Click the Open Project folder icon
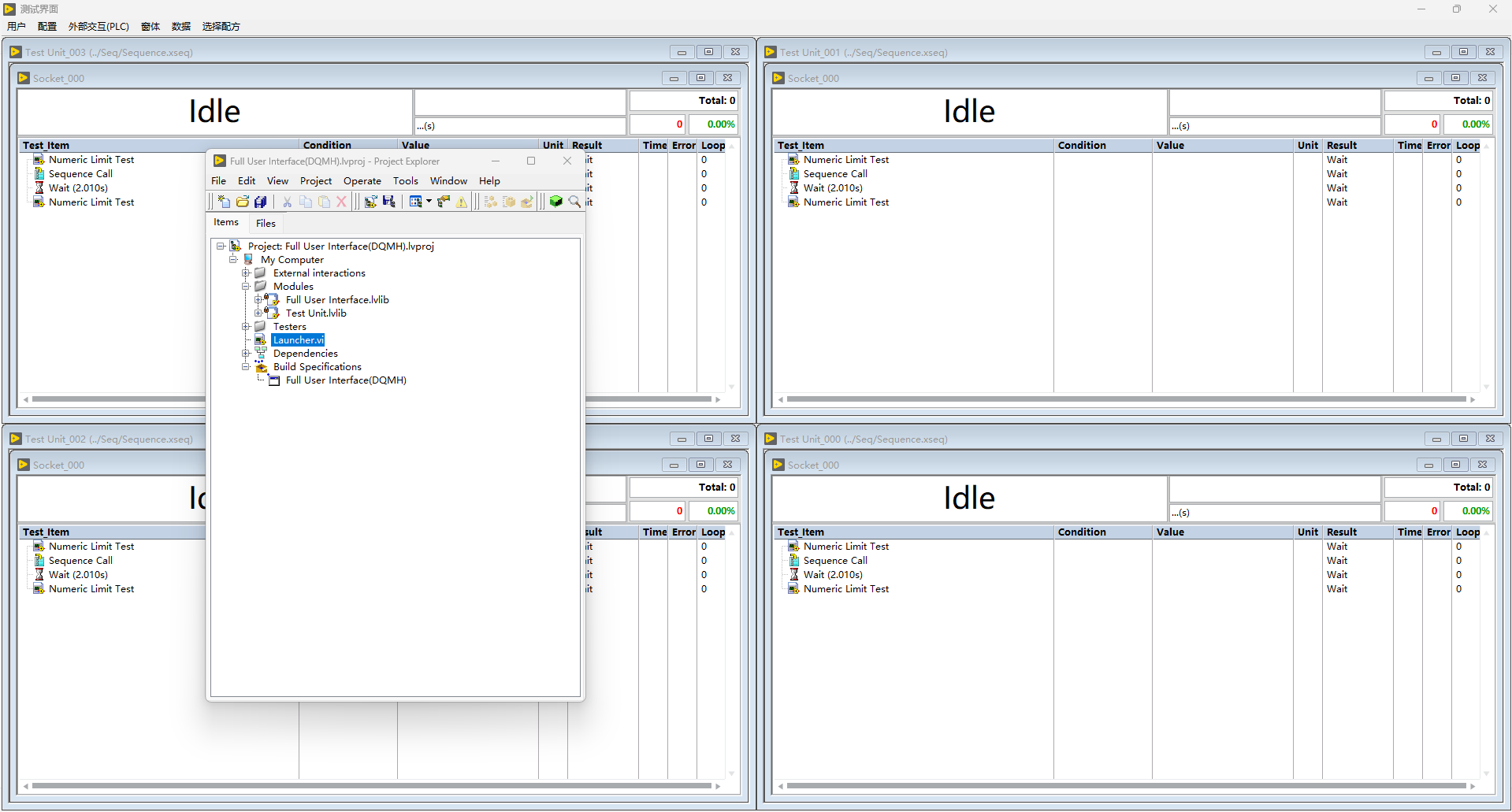The width and height of the screenshot is (1512, 812). [x=243, y=202]
